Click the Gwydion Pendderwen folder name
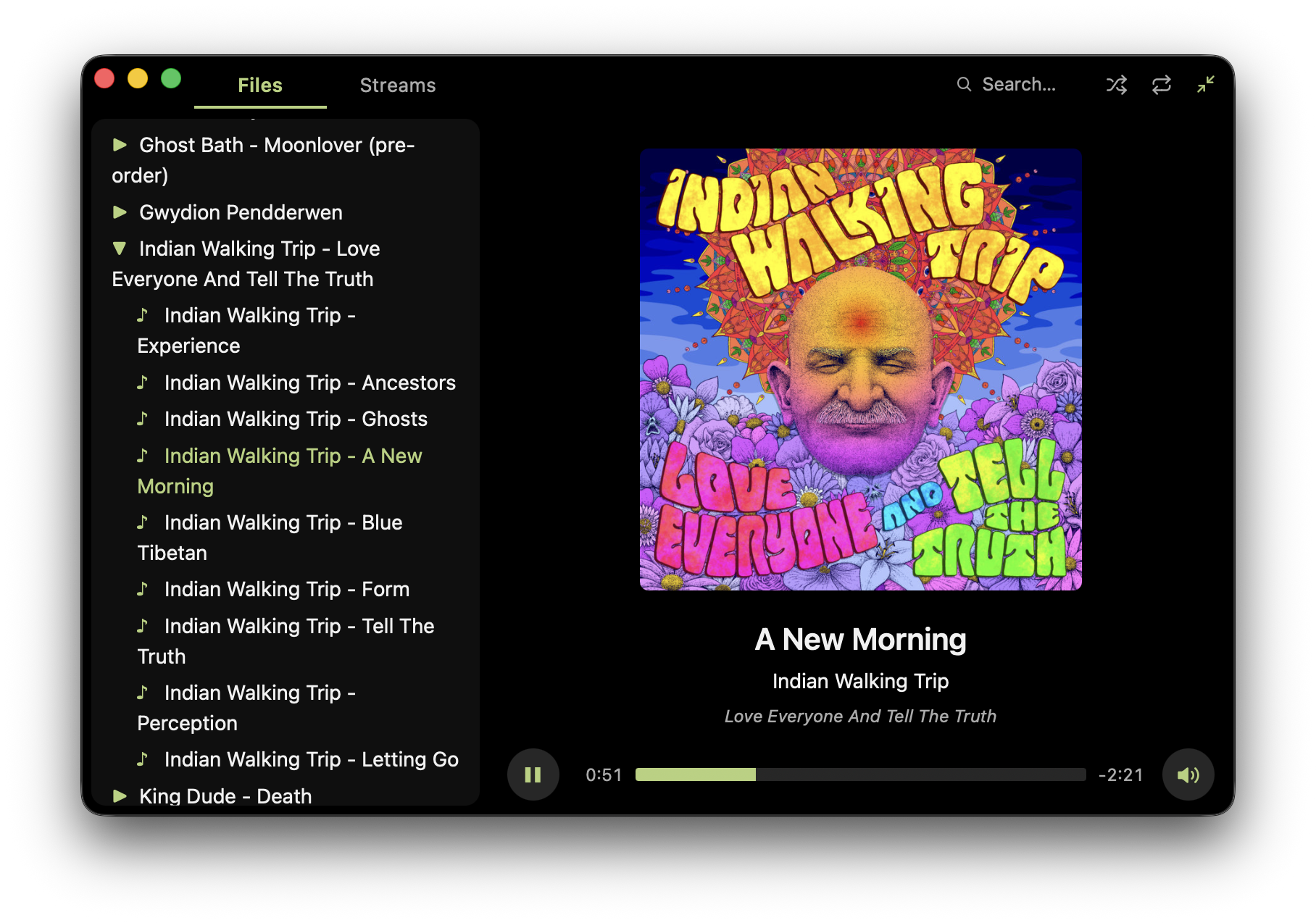 pyautogui.click(x=241, y=212)
